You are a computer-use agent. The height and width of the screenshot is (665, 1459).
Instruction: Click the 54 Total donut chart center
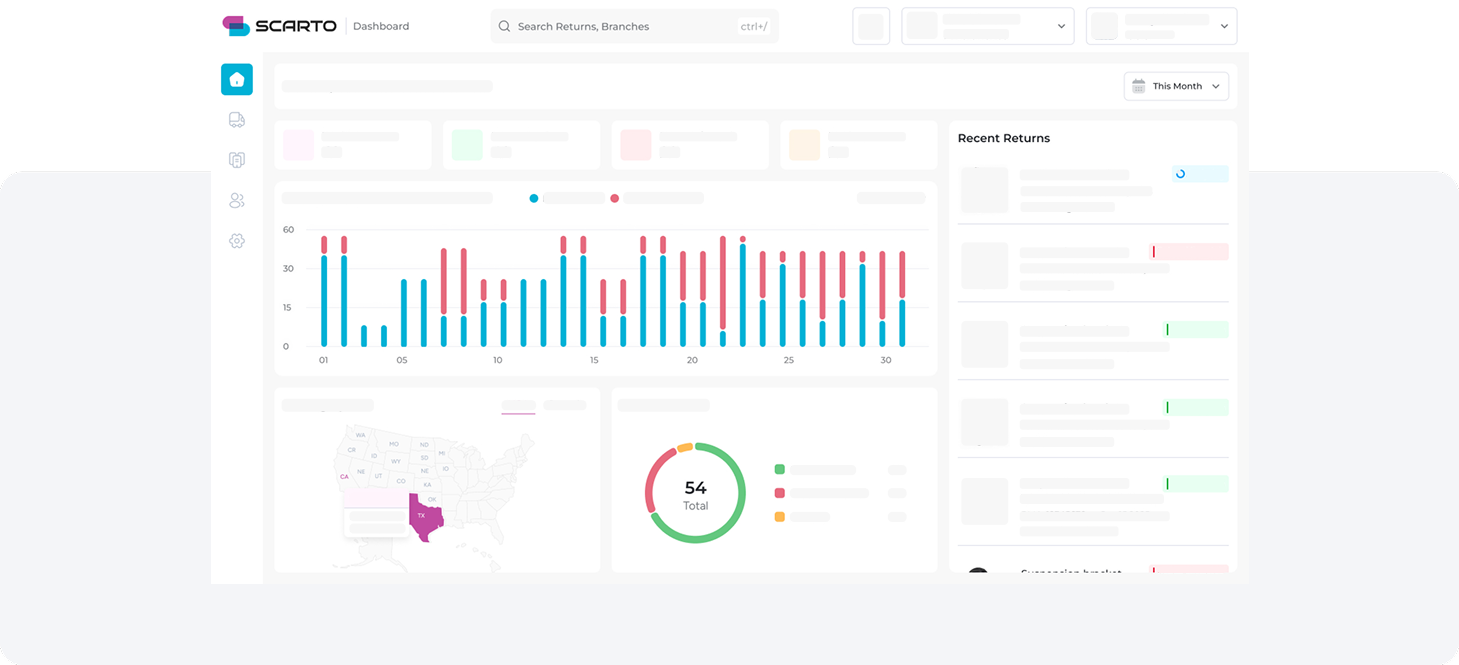[695, 494]
